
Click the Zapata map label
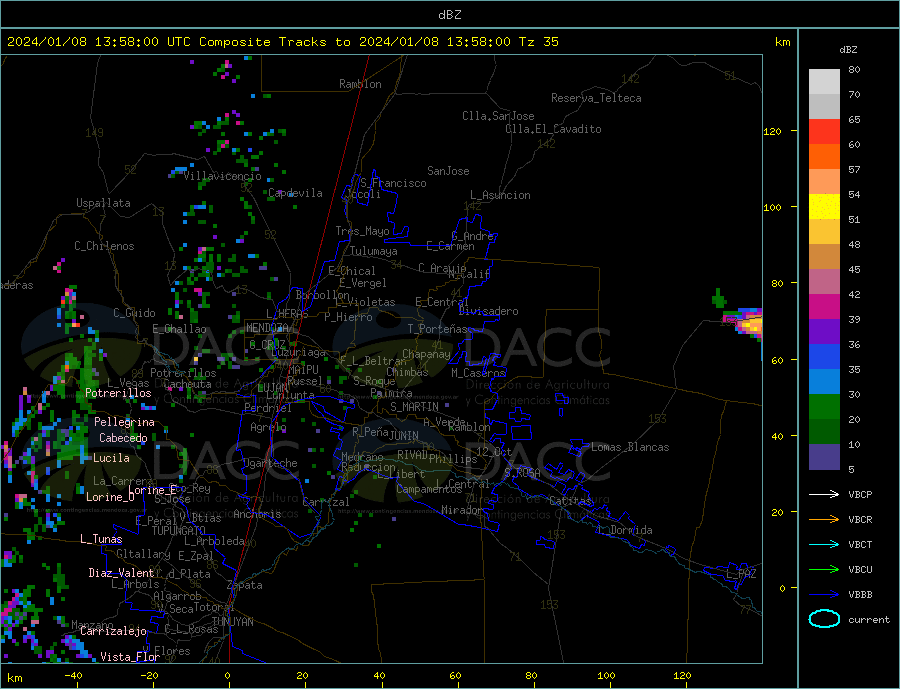point(245,586)
